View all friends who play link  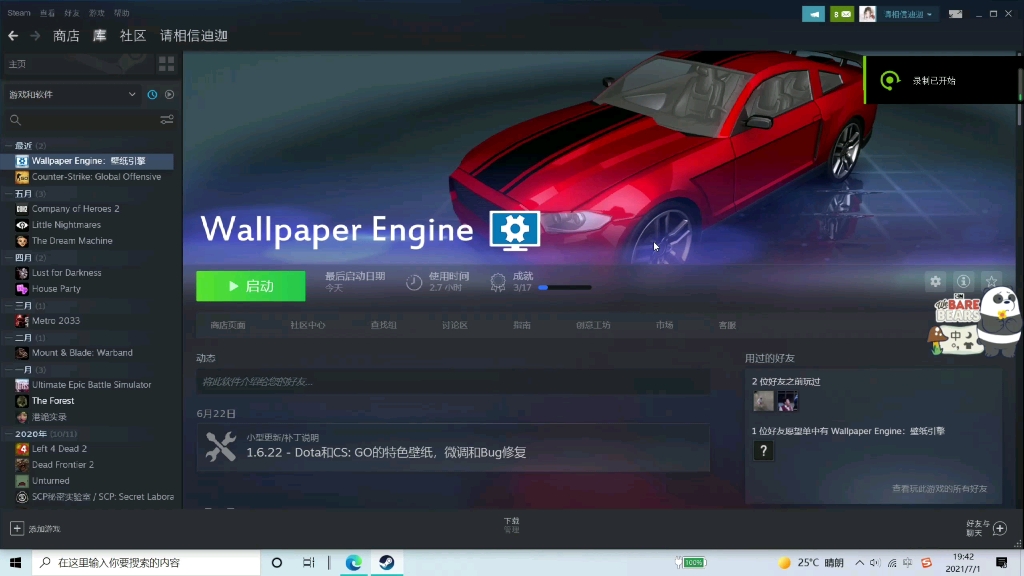939,488
